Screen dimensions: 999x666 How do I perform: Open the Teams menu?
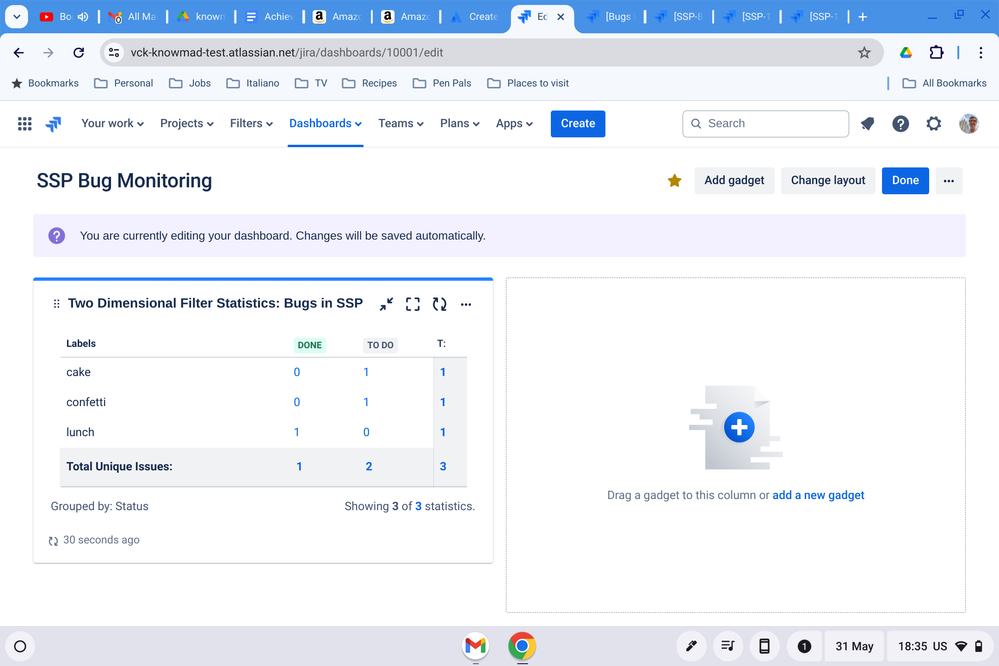click(x=400, y=124)
